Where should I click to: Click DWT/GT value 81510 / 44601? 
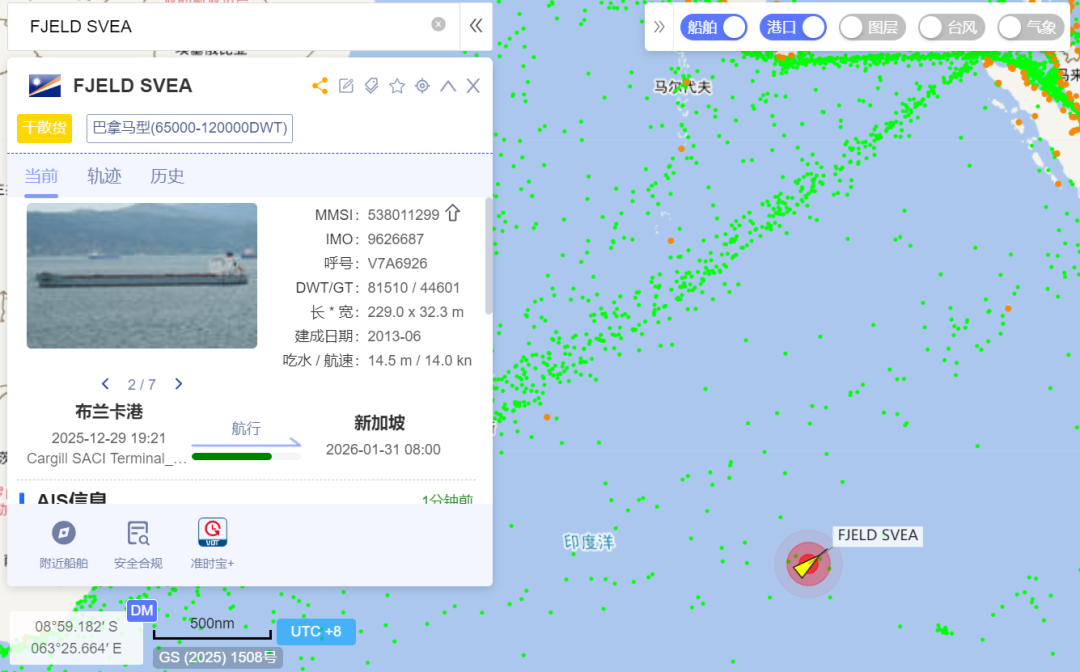pos(413,288)
